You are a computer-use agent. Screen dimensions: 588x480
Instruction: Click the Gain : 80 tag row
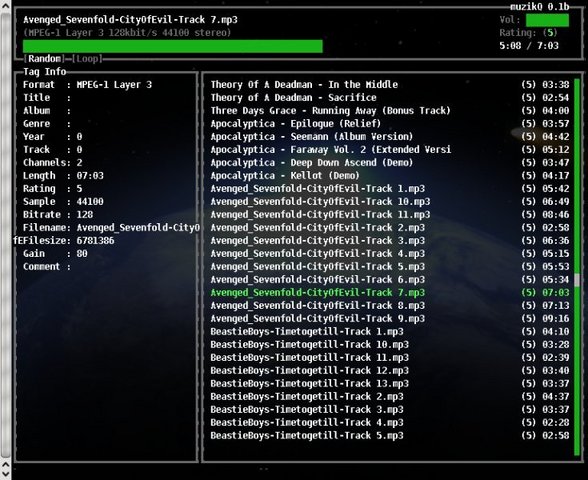coord(55,254)
